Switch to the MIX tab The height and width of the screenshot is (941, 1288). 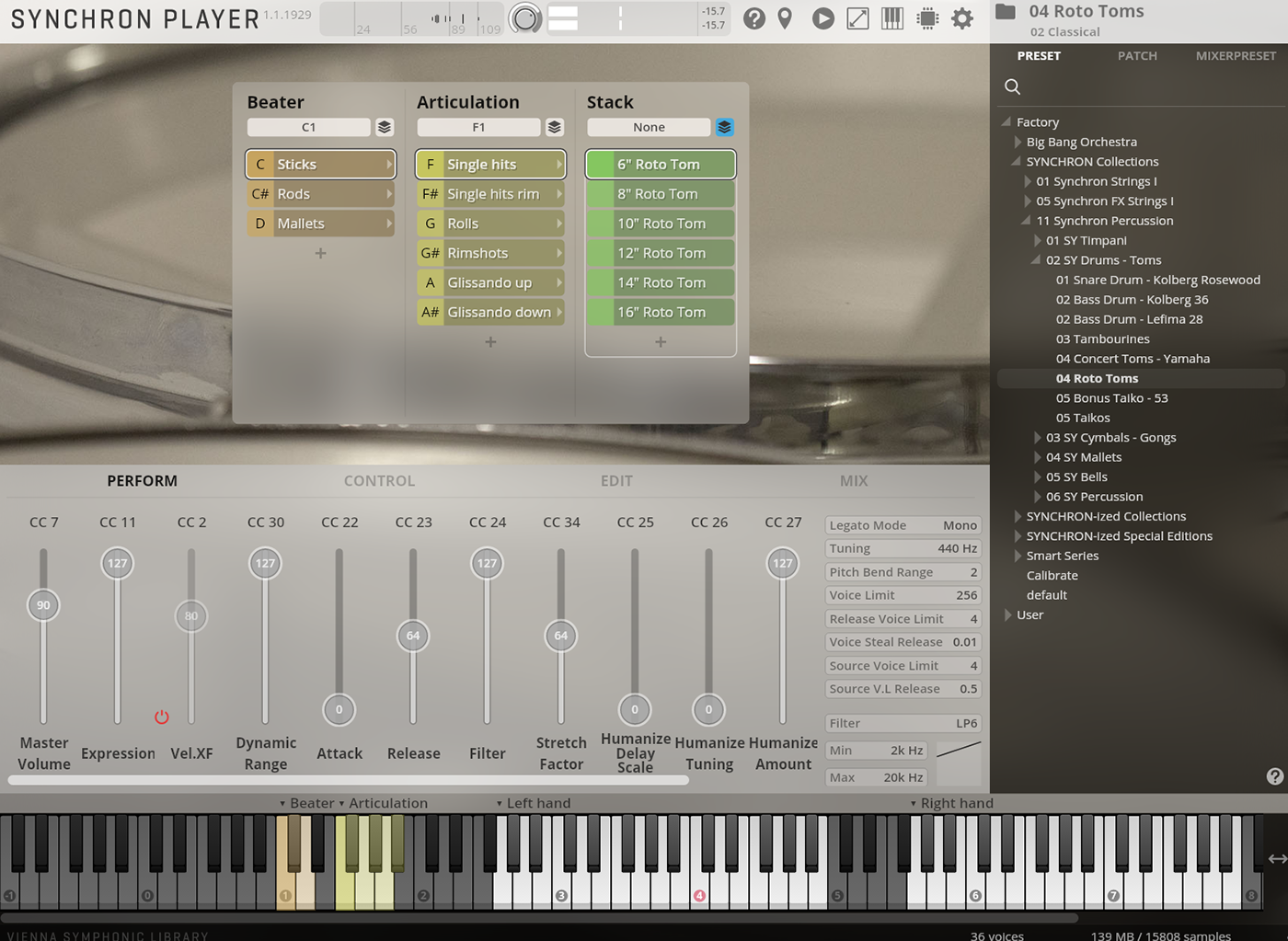coord(854,480)
